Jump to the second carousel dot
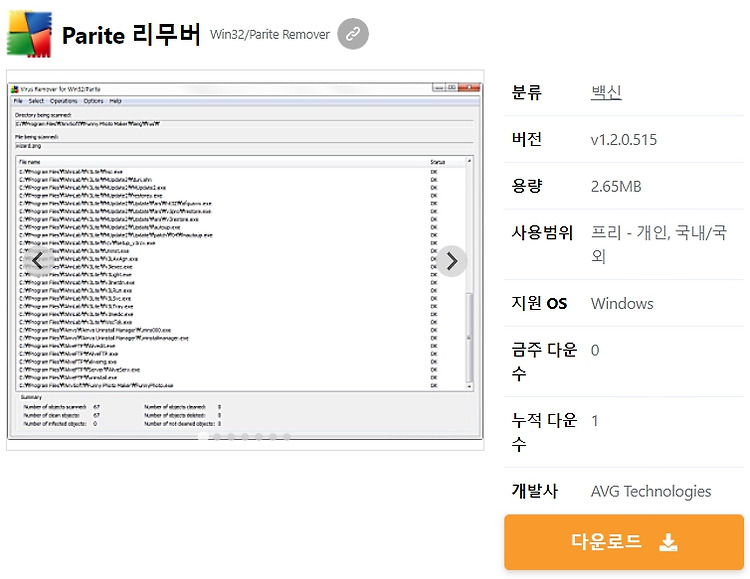The image size is (750, 579). (x=217, y=436)
